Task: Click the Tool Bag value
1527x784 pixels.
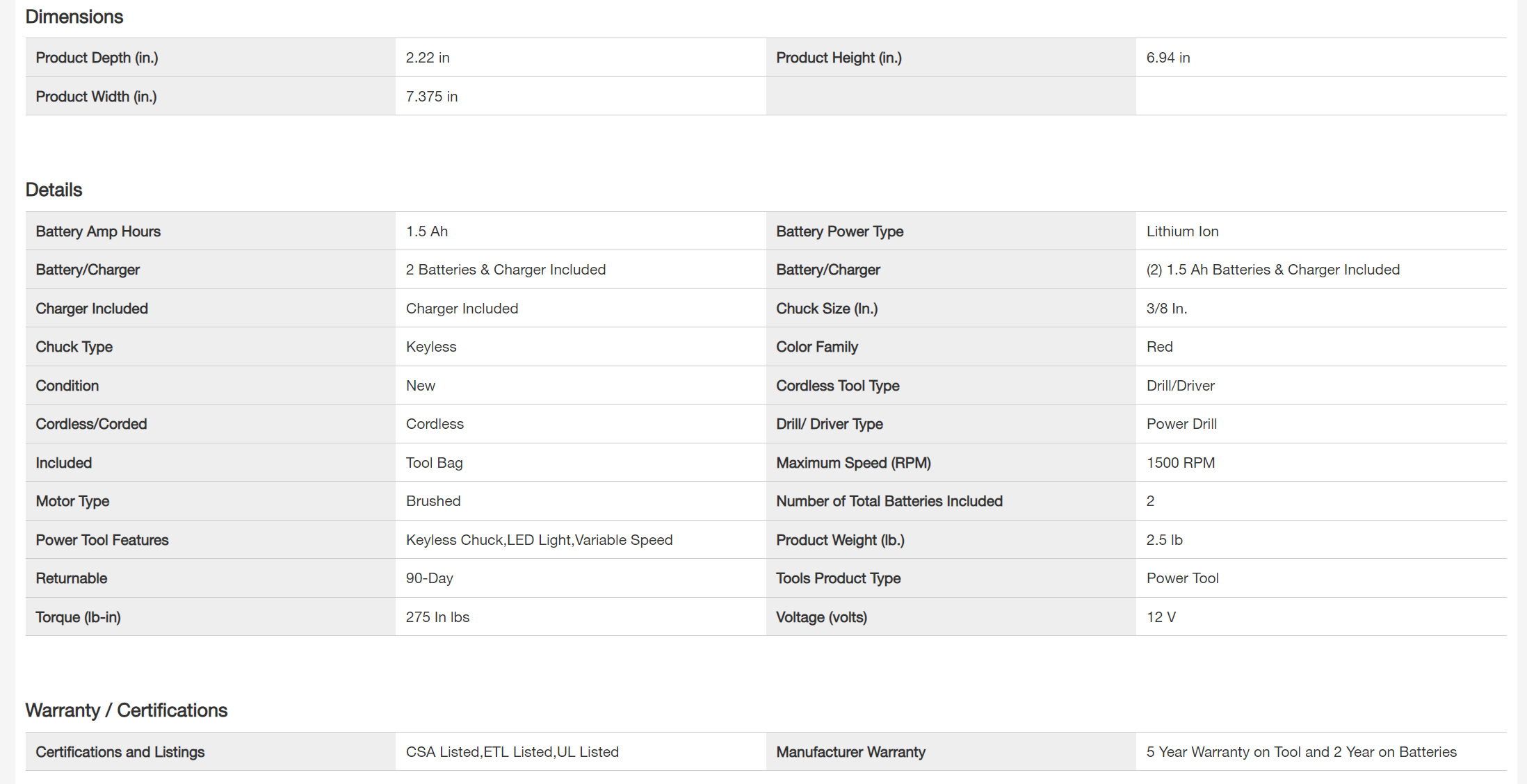Action: [434, 463]
